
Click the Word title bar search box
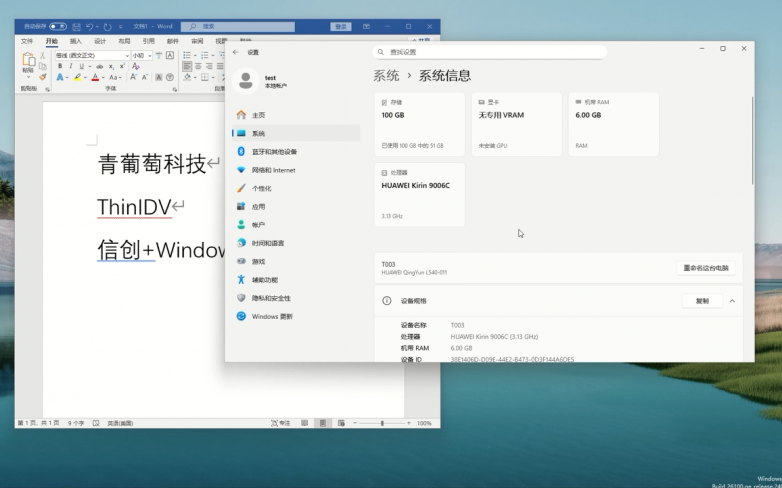[x=238, y=26]
